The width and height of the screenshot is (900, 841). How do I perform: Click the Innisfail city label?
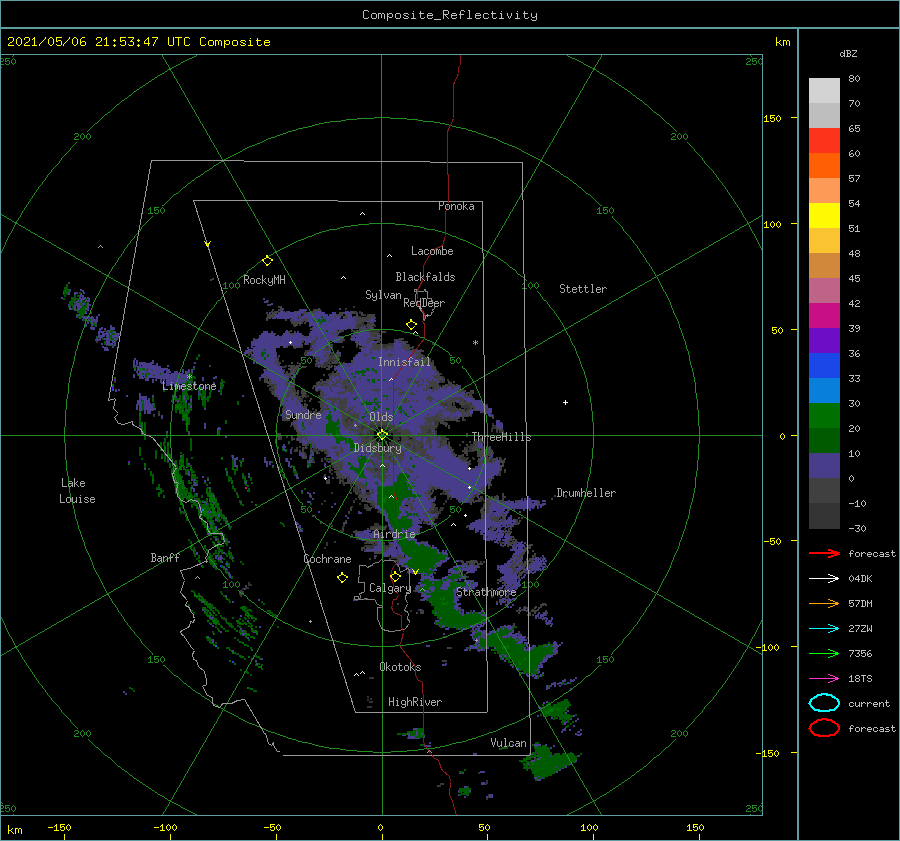[x=404, y=362]
